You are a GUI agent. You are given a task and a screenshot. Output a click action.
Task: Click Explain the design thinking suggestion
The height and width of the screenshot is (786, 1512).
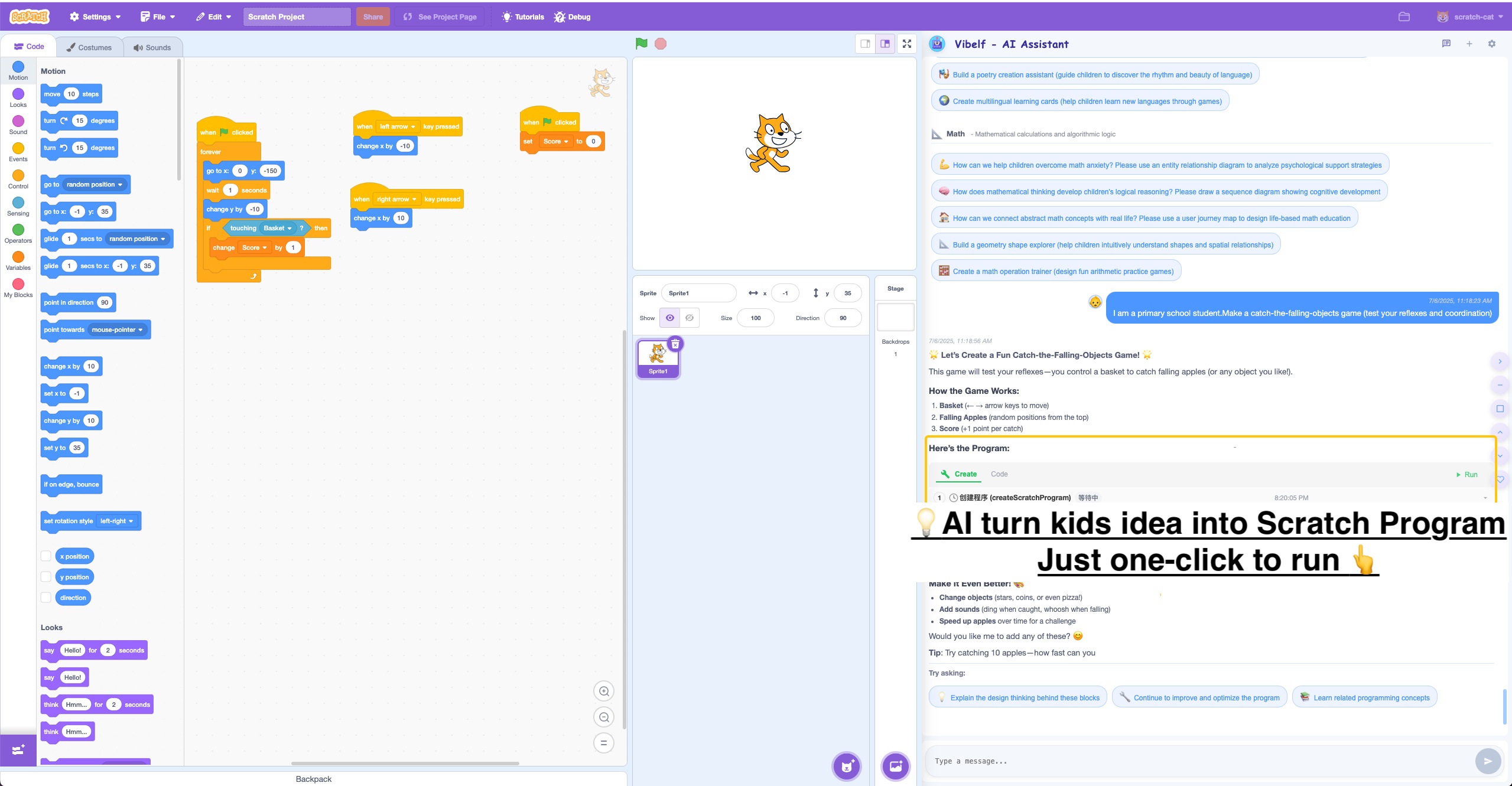[1018, 697]
